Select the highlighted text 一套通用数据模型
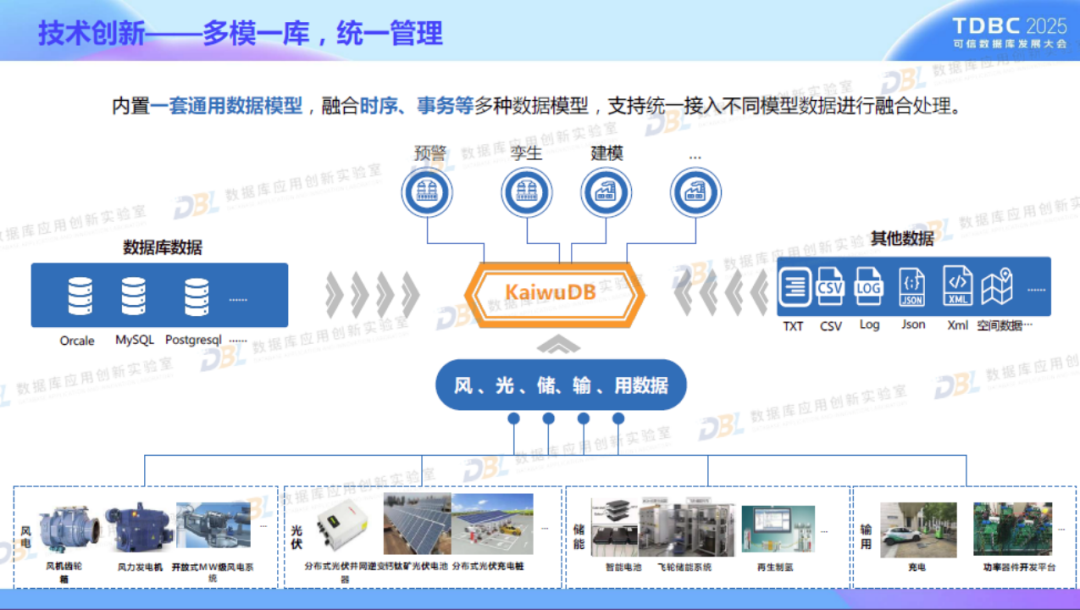The height and width of the screenshot is (610, 1080). [x=226, y=106]
